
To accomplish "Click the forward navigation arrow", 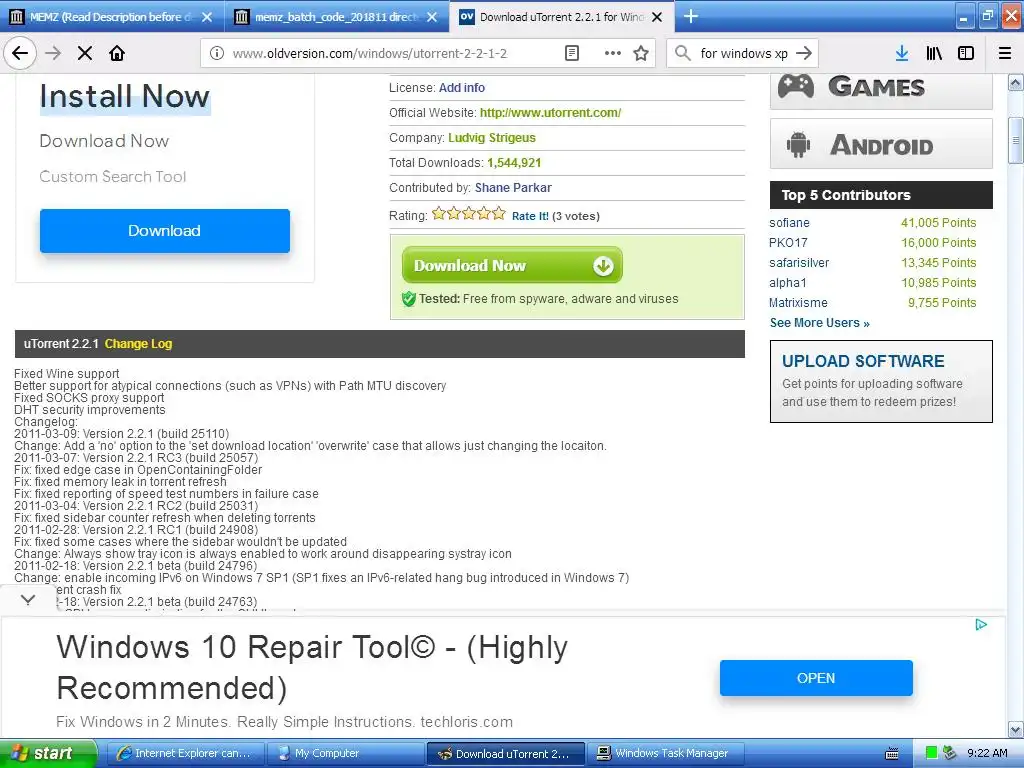I will pos(53,53).
